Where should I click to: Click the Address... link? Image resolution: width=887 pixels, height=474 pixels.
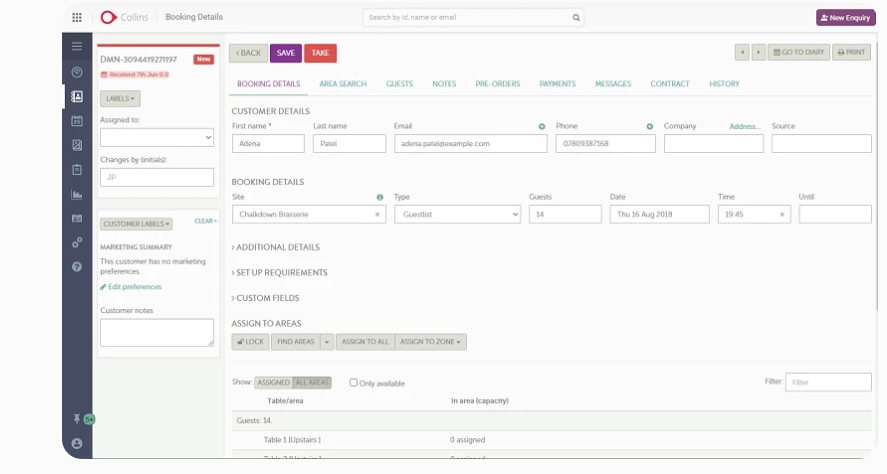click(x=745, y=127)
